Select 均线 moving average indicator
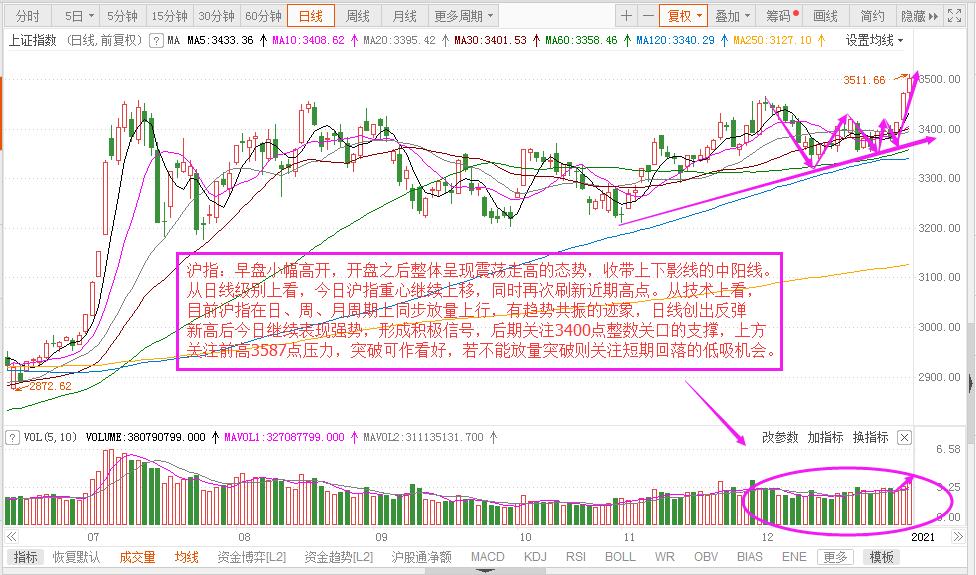 point(186,557)
